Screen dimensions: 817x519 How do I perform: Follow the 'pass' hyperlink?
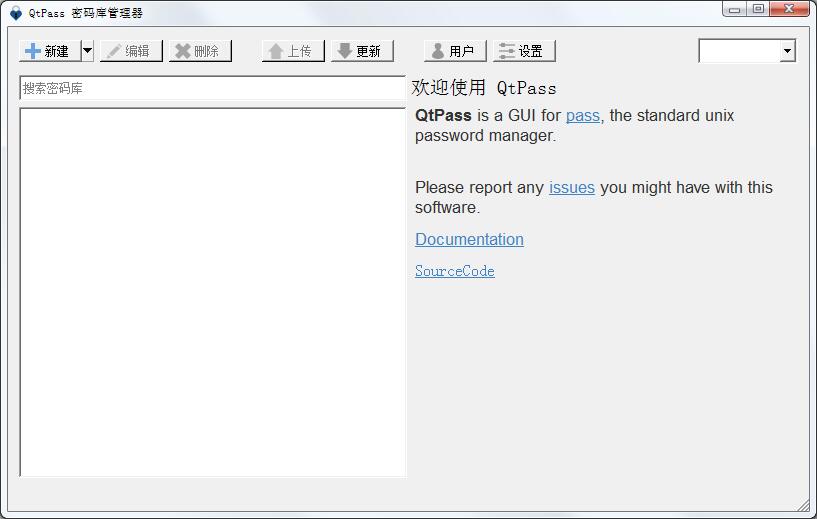tap(583, 116)
